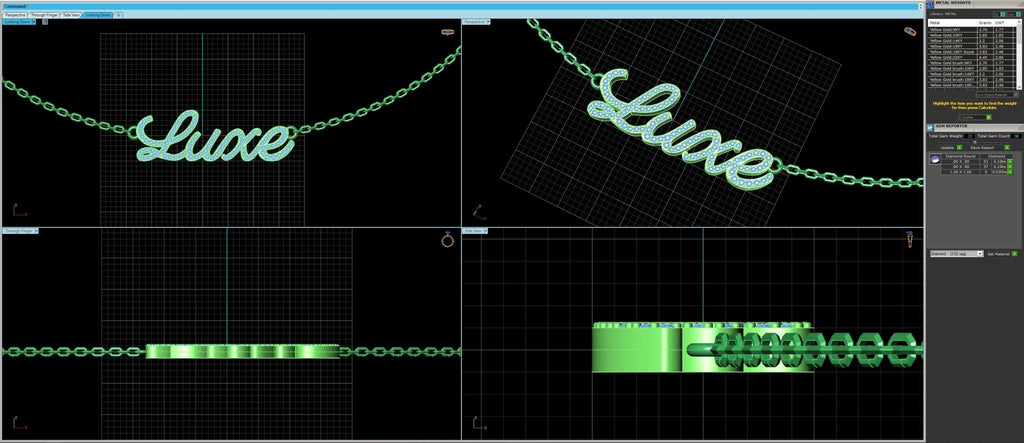Open the Diamond material dropdown
1024x443 pixels.
point(956,254)
